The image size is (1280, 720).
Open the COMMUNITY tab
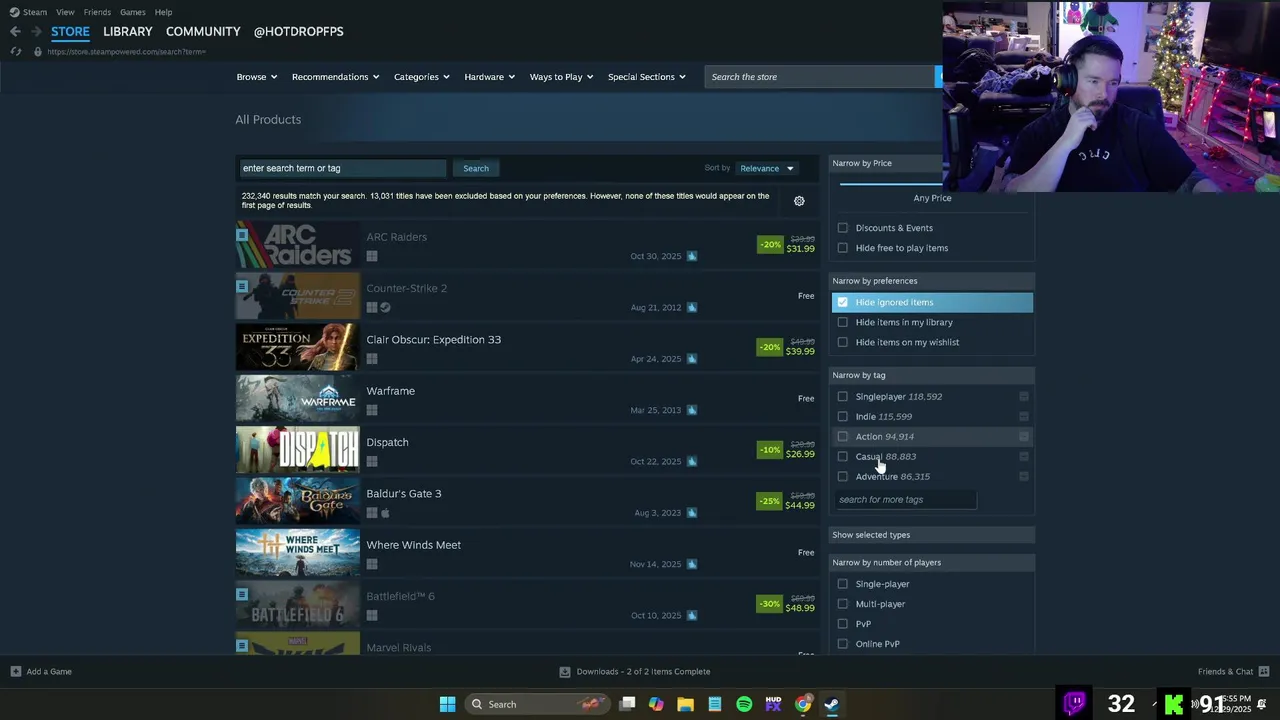pyautogui.click(x=203, y=31)
